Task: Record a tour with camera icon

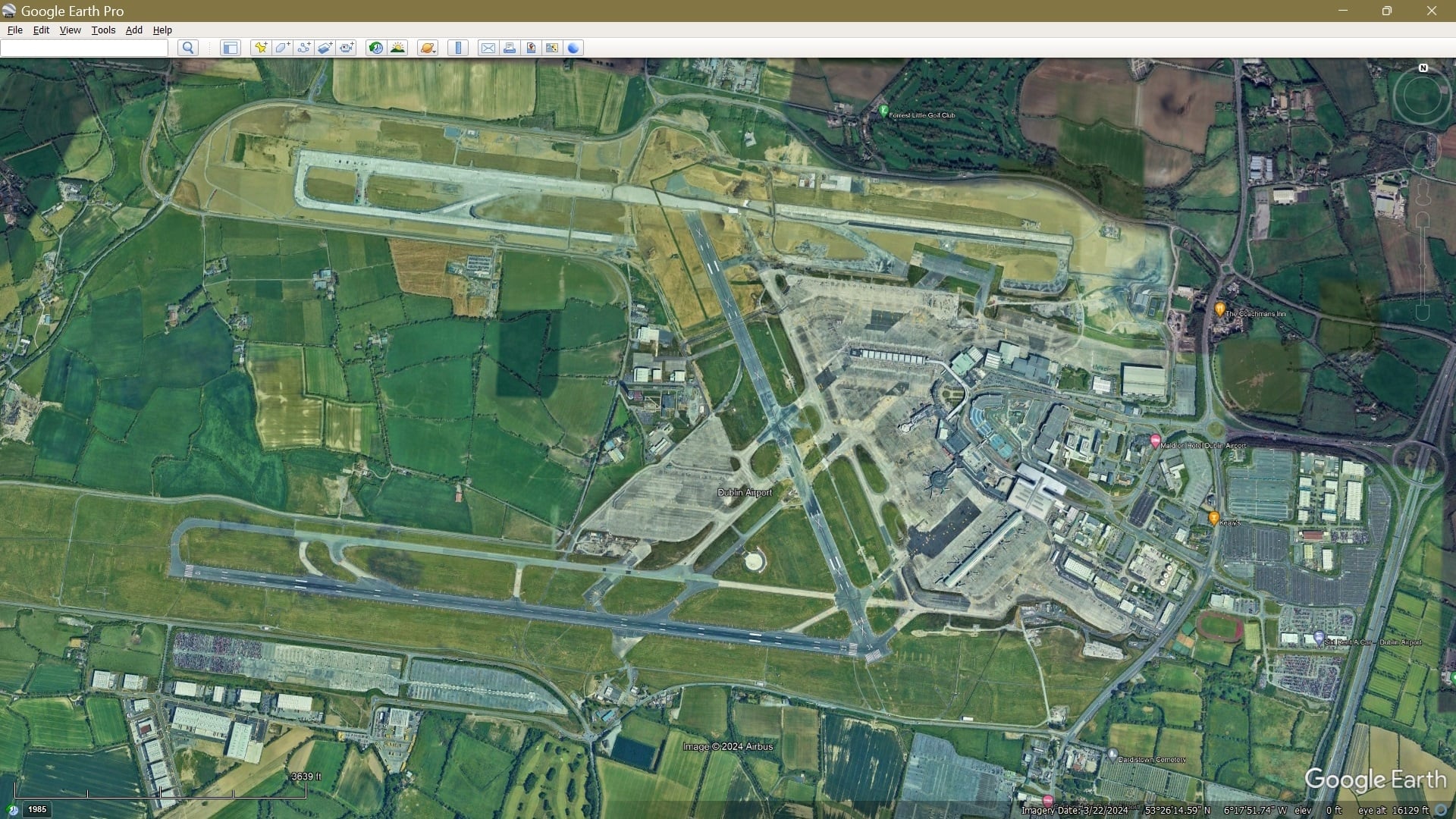Action: (x=347, y=48)
